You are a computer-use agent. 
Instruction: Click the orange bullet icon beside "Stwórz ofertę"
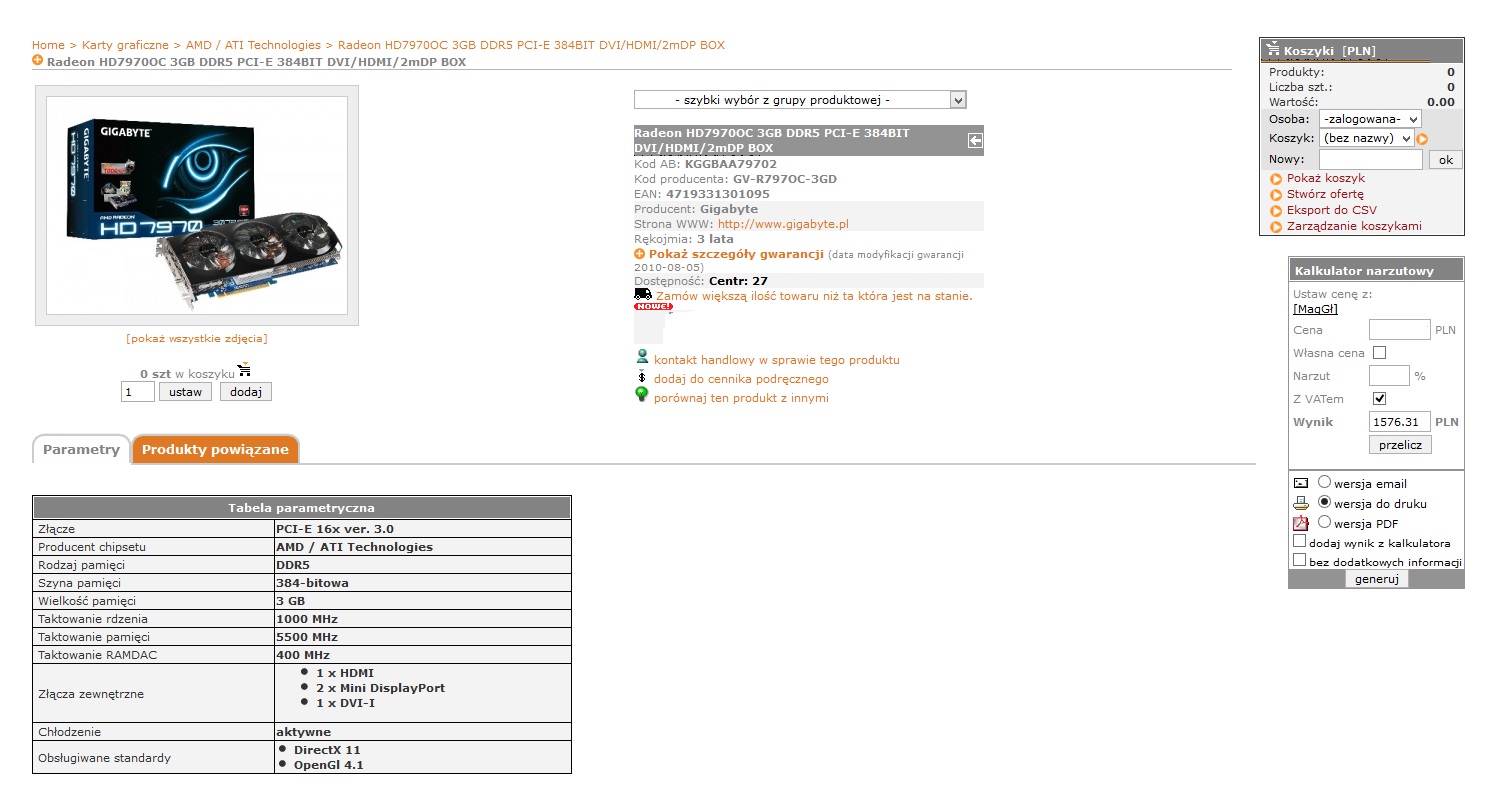tap(1276, 195)
